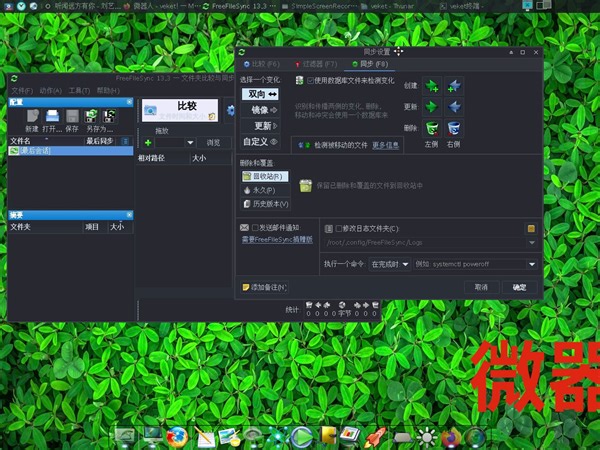Open the blue-globe browser dock icon
Viewport: 600px width, 450px height.
(475, 438)
